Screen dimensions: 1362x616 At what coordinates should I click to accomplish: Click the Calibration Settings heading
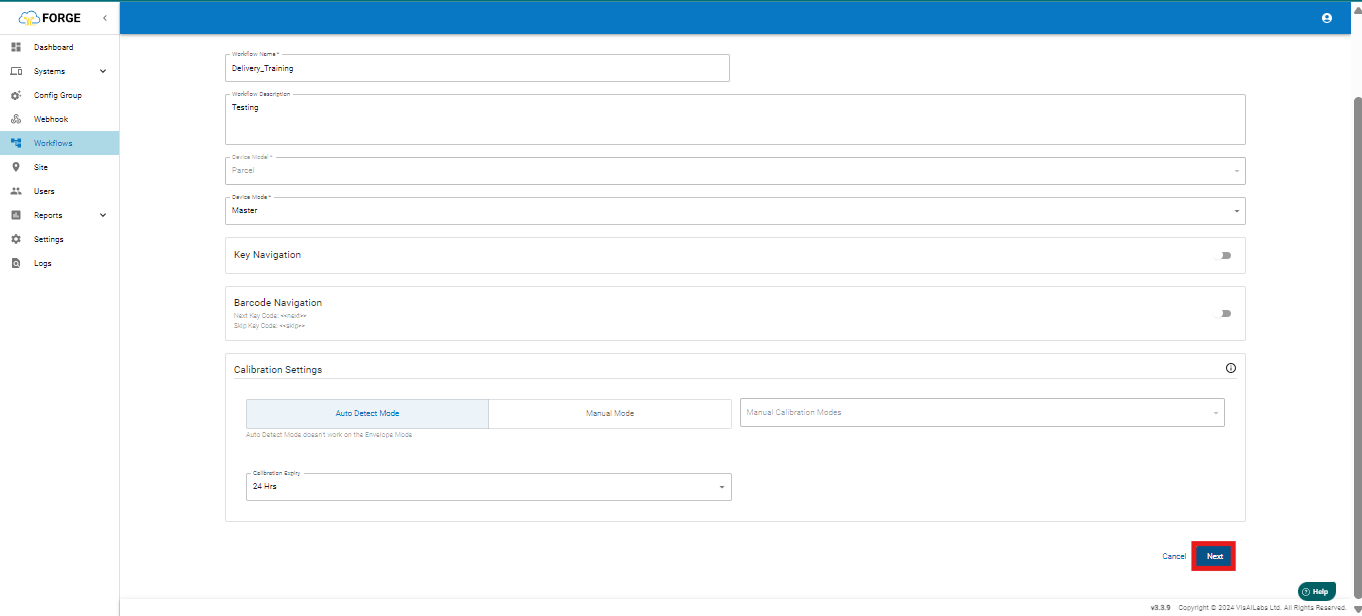[278, 369]
